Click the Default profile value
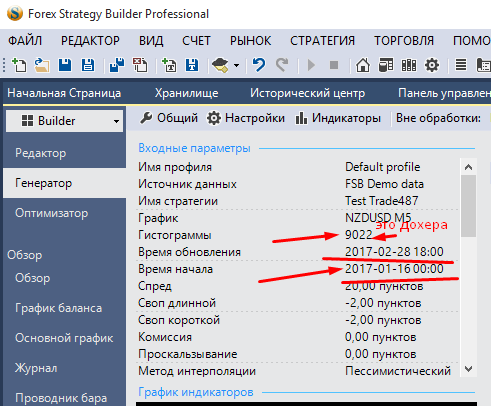Image resolution: width=491 pixels, height=406 pixels. coord(382,167)
